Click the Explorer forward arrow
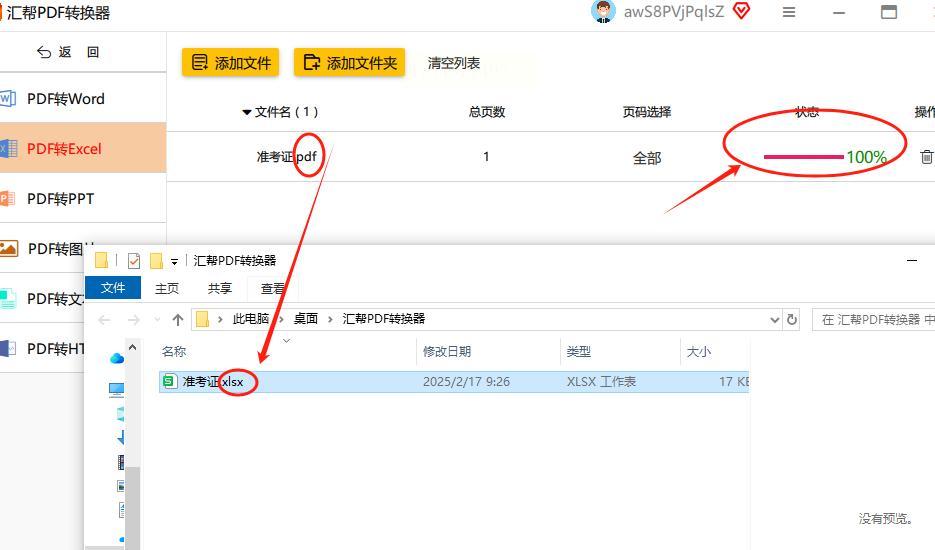Viewport: 935px width, 550px height. (134, 320)
